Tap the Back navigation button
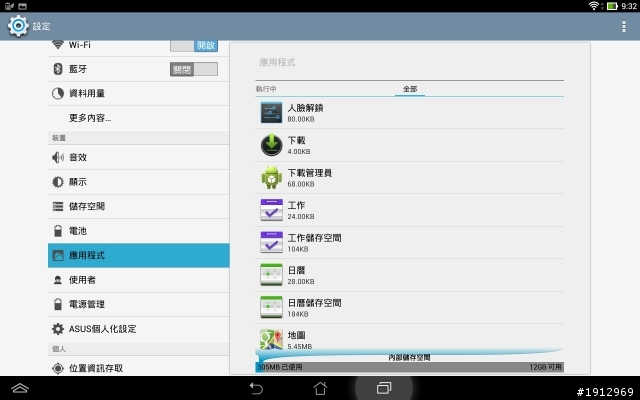Screen dimensions: 640x400 coord(256,388)
